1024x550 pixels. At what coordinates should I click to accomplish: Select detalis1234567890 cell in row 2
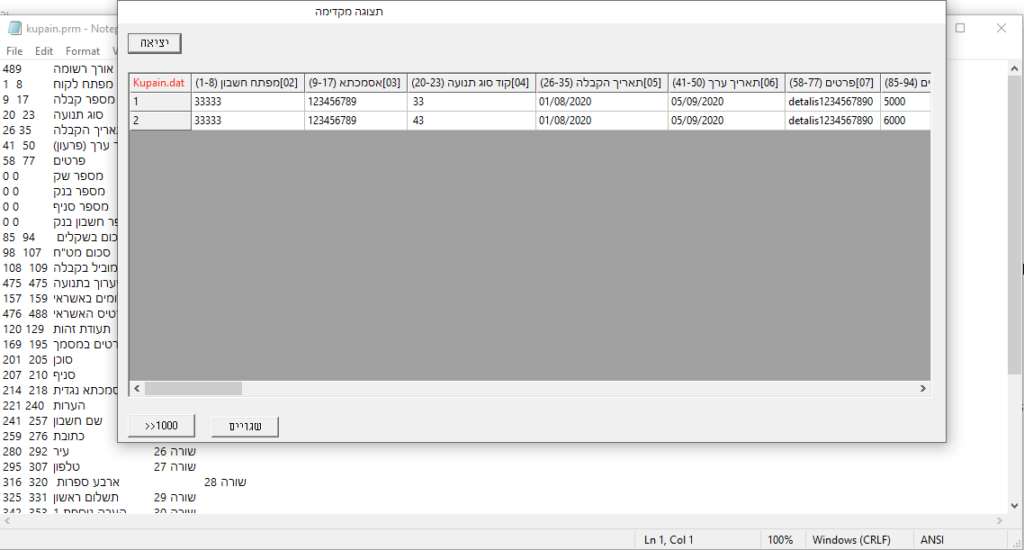[x=831, y=121]
